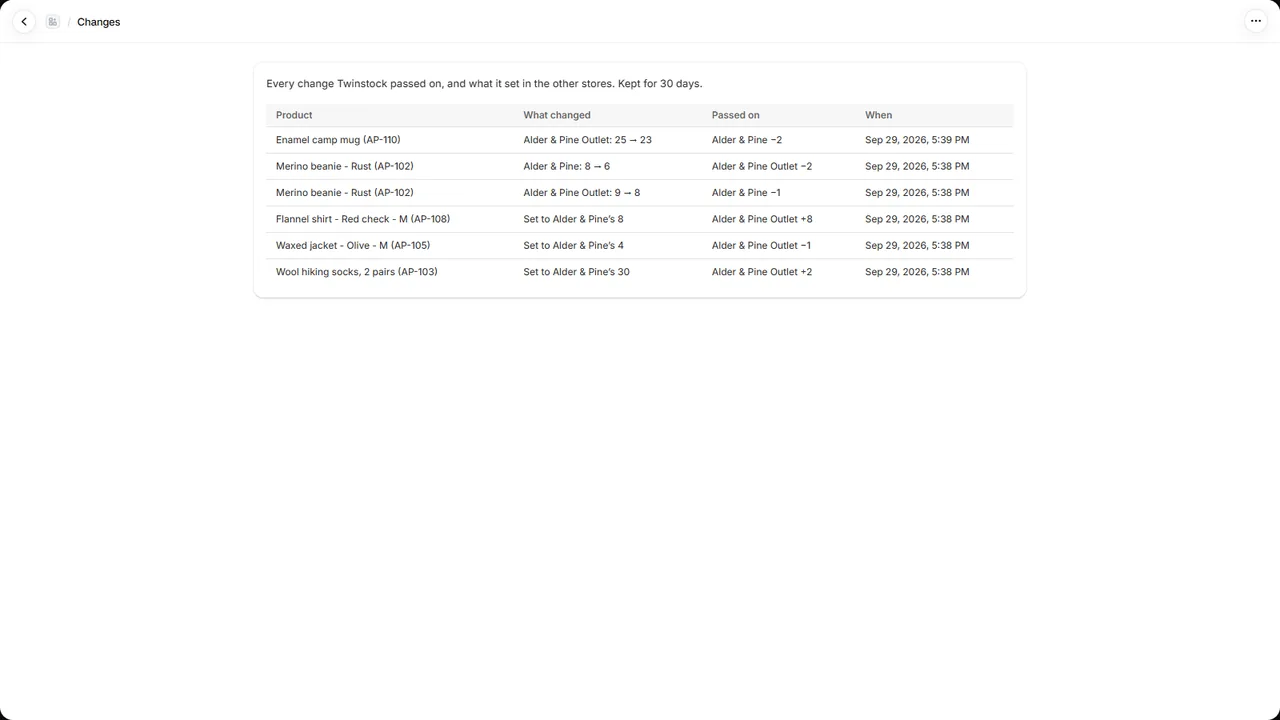Viewport: 1280px width, 720px height.
Task: Click the Alder & Pine Outlet: 25 → 23 cell
Action: pos(587,140)
